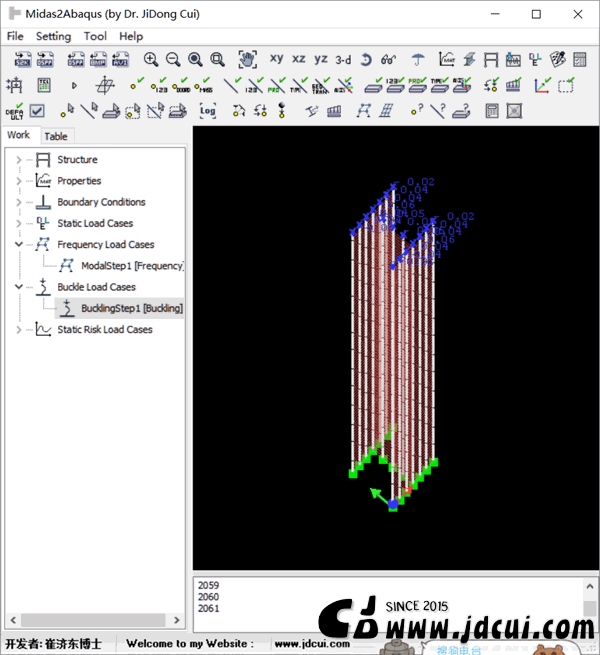This screenshot has width=600, height=655.
Task: Click the select line by pointer icon
Action: coord(89,111)
